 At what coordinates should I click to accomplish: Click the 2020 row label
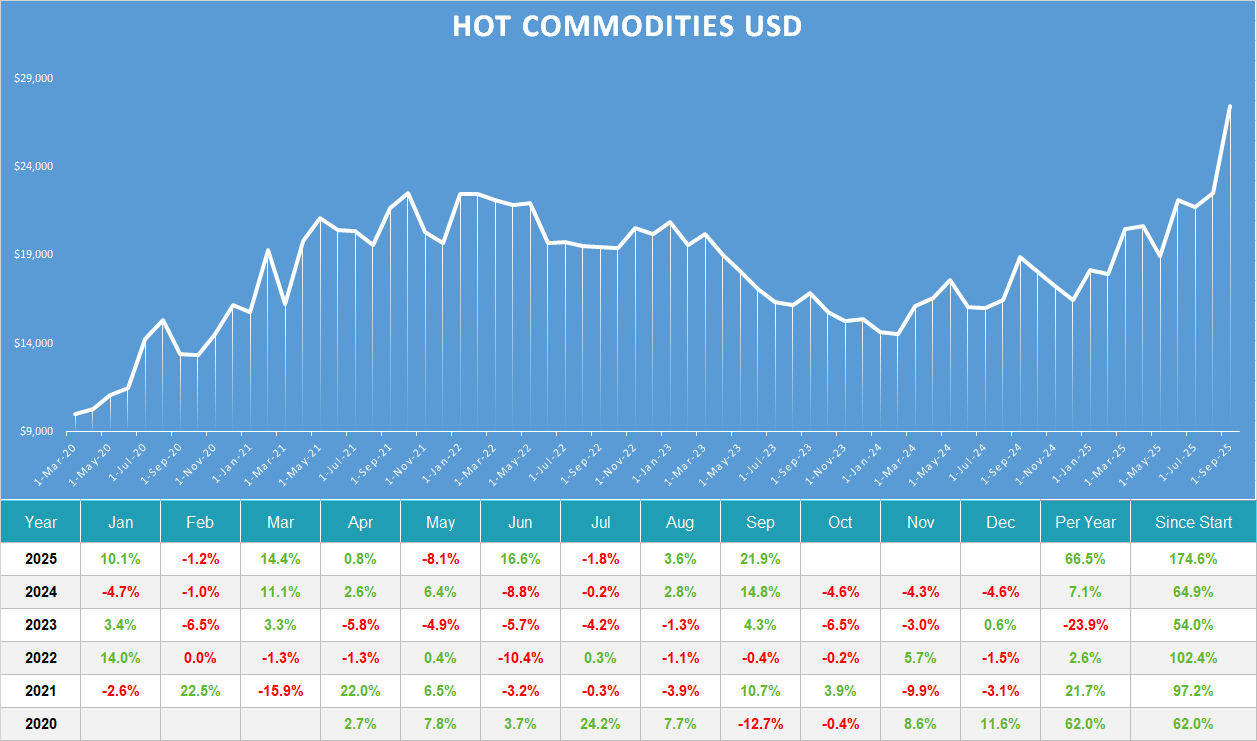[41, 724]
